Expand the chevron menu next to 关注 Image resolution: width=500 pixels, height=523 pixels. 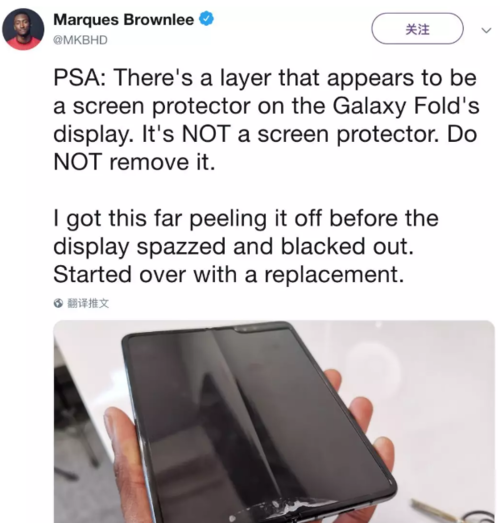[x=486, y=30]
